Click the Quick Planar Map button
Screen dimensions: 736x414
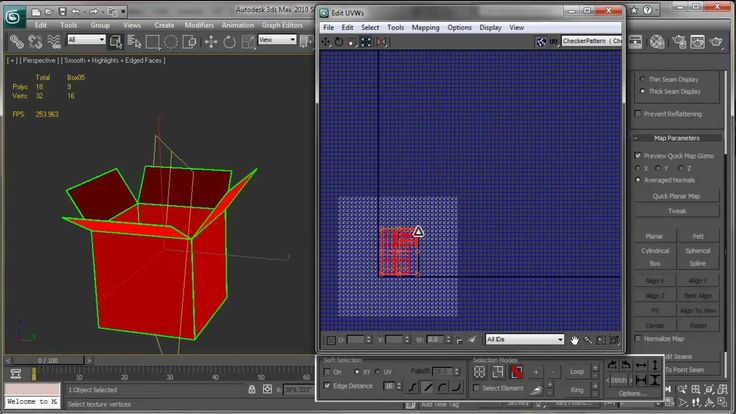click(677, 196)
